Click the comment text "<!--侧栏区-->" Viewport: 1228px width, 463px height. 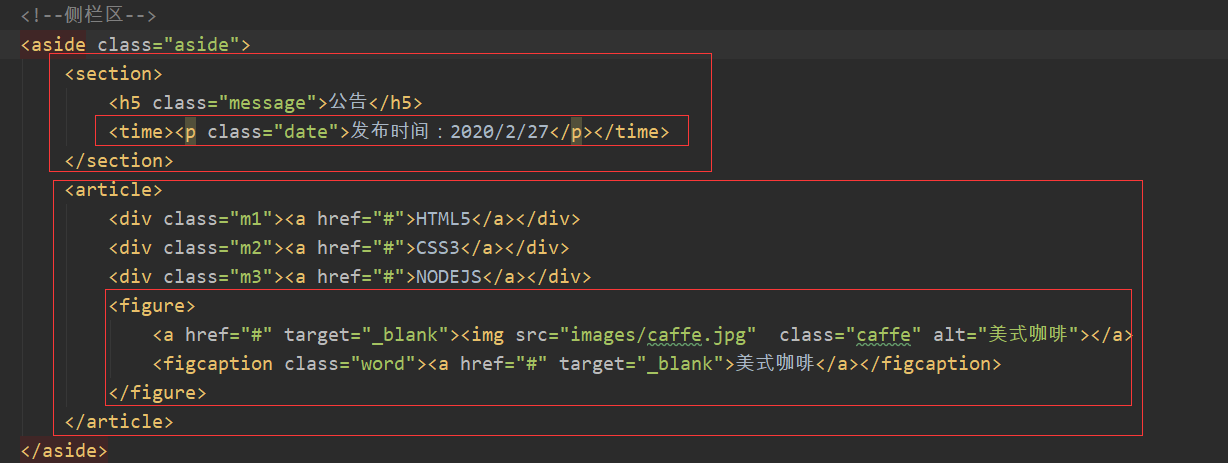click(x=89, y=16)
